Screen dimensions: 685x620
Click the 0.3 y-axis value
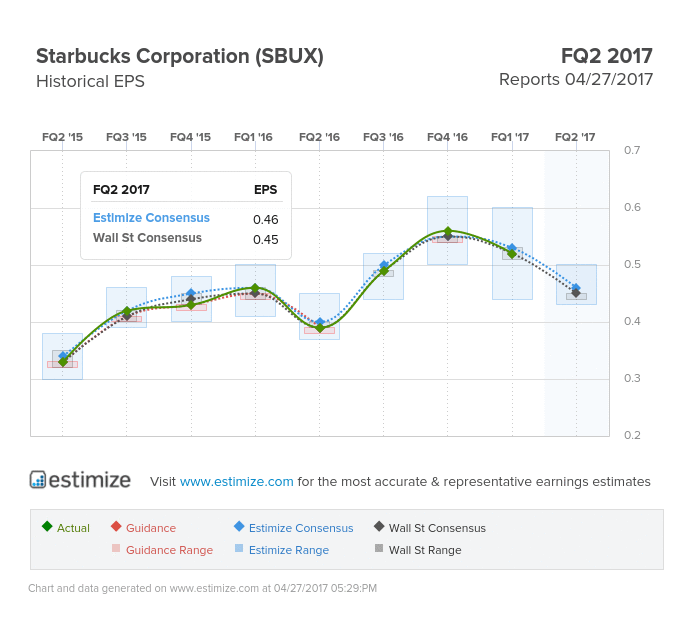[632, 378]
